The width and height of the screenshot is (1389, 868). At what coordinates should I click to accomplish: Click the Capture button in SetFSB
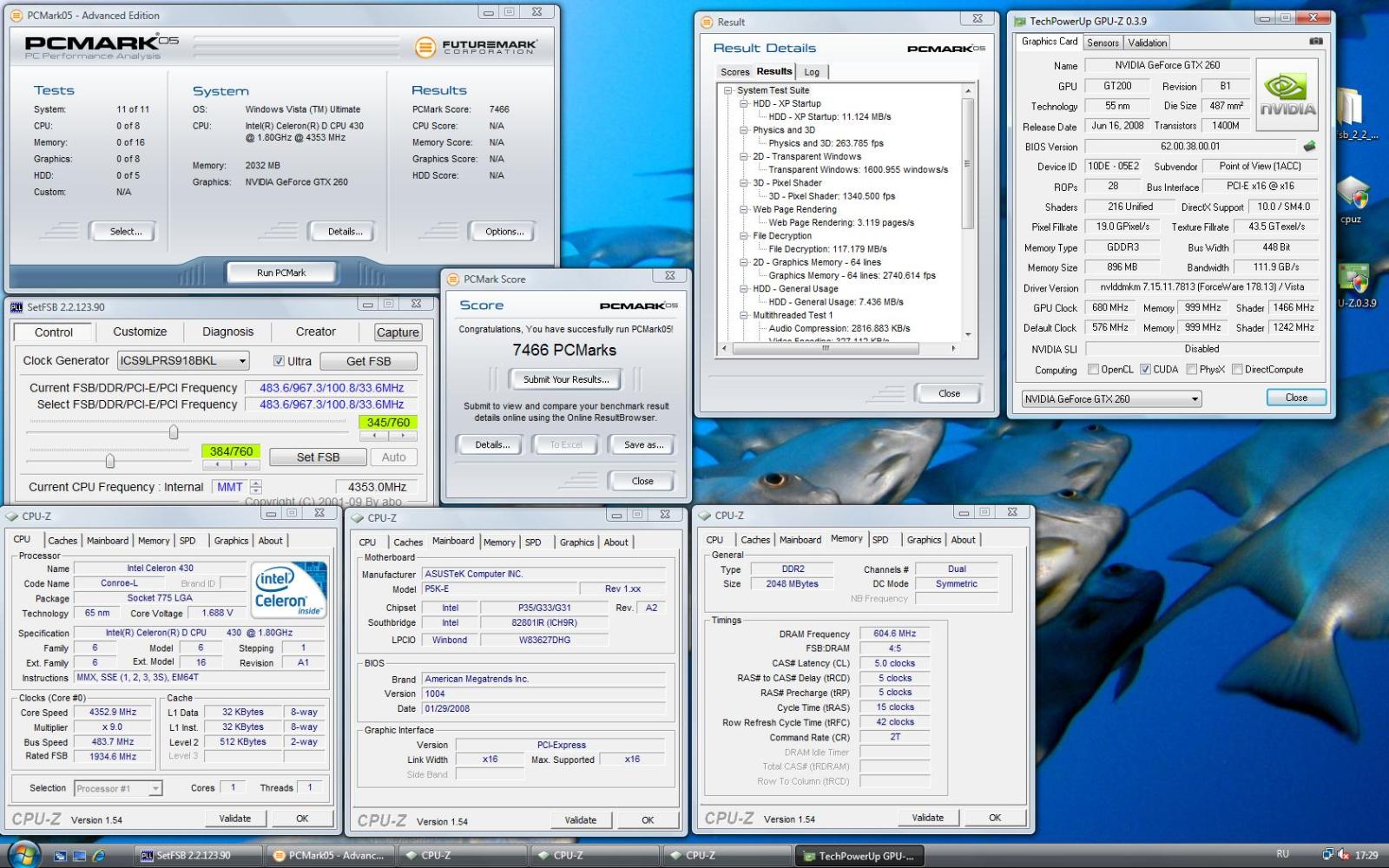pyautogui.click(x=398, y=332)
